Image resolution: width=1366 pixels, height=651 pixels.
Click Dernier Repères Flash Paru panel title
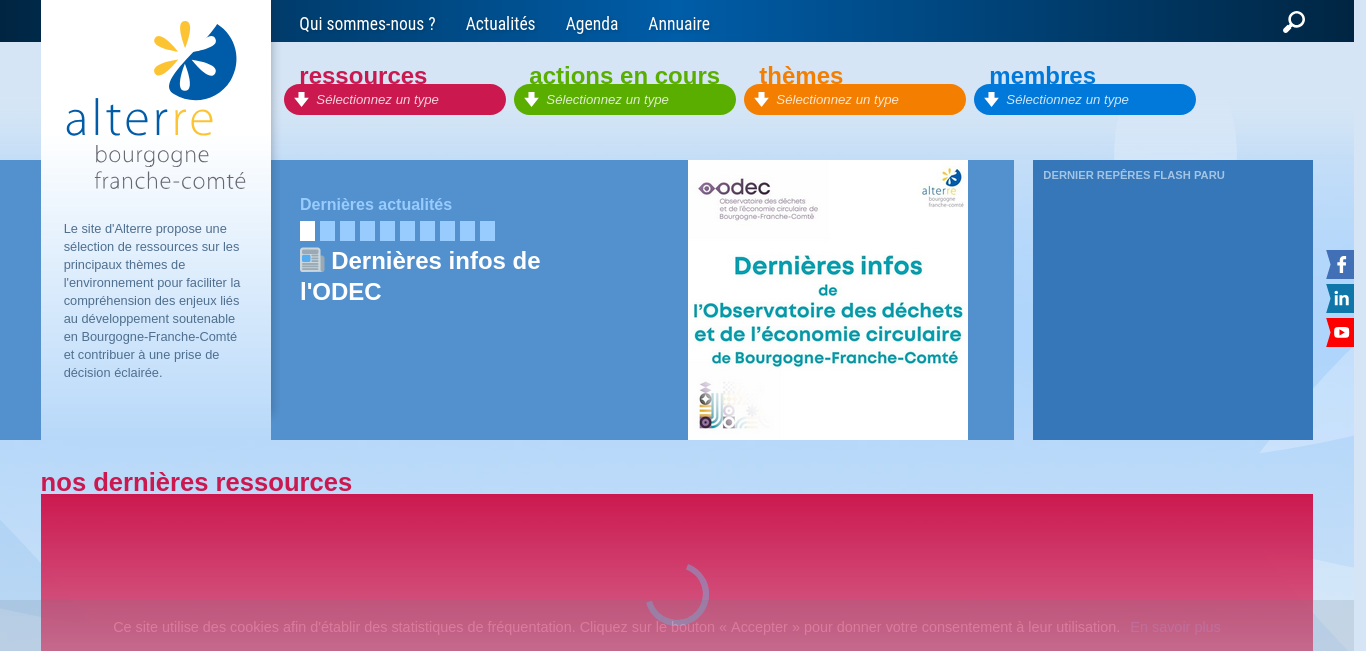(1134, 175)
